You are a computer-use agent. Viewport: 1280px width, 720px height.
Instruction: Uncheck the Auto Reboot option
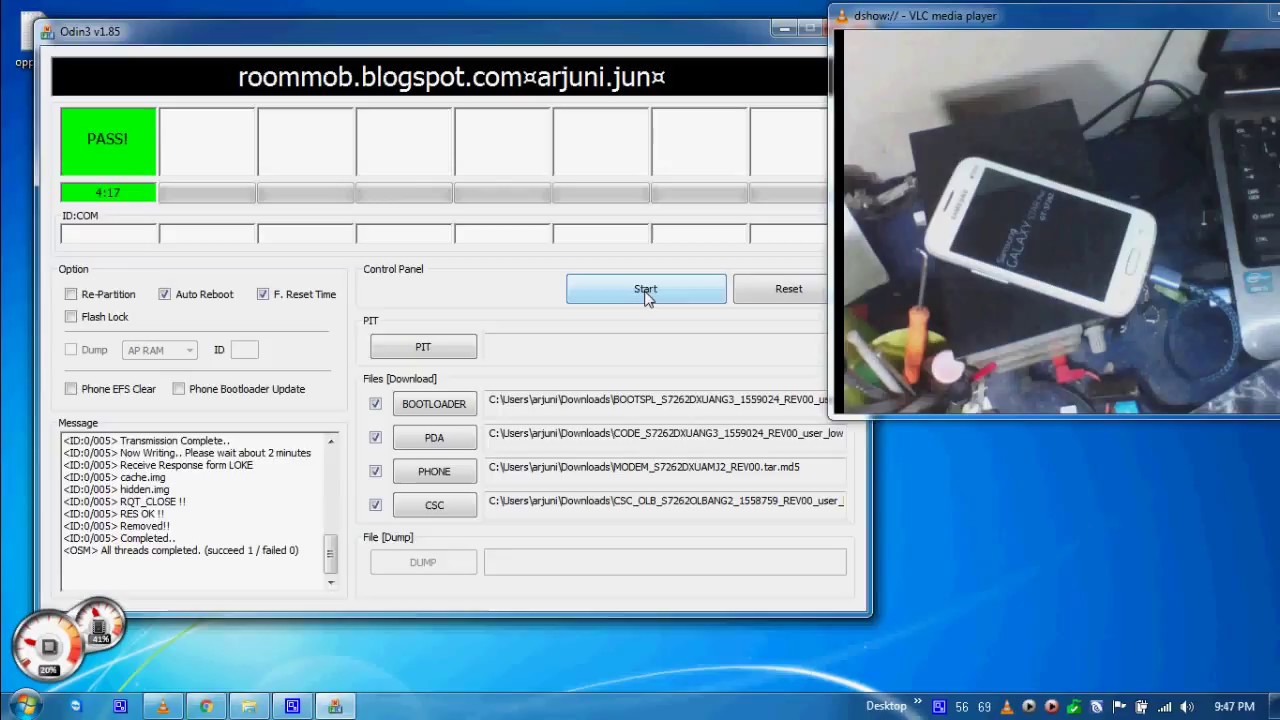pyautogui.click(x=164, y=294)
